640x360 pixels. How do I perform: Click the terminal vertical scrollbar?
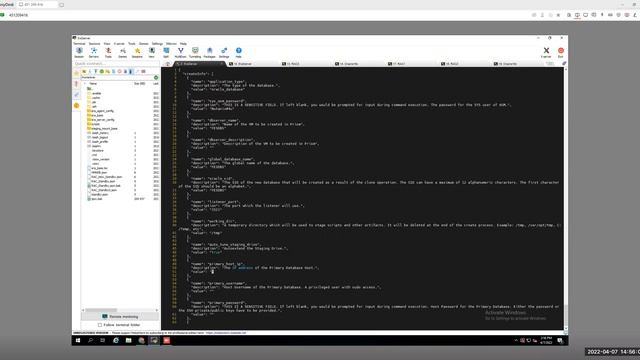(566, 198)
